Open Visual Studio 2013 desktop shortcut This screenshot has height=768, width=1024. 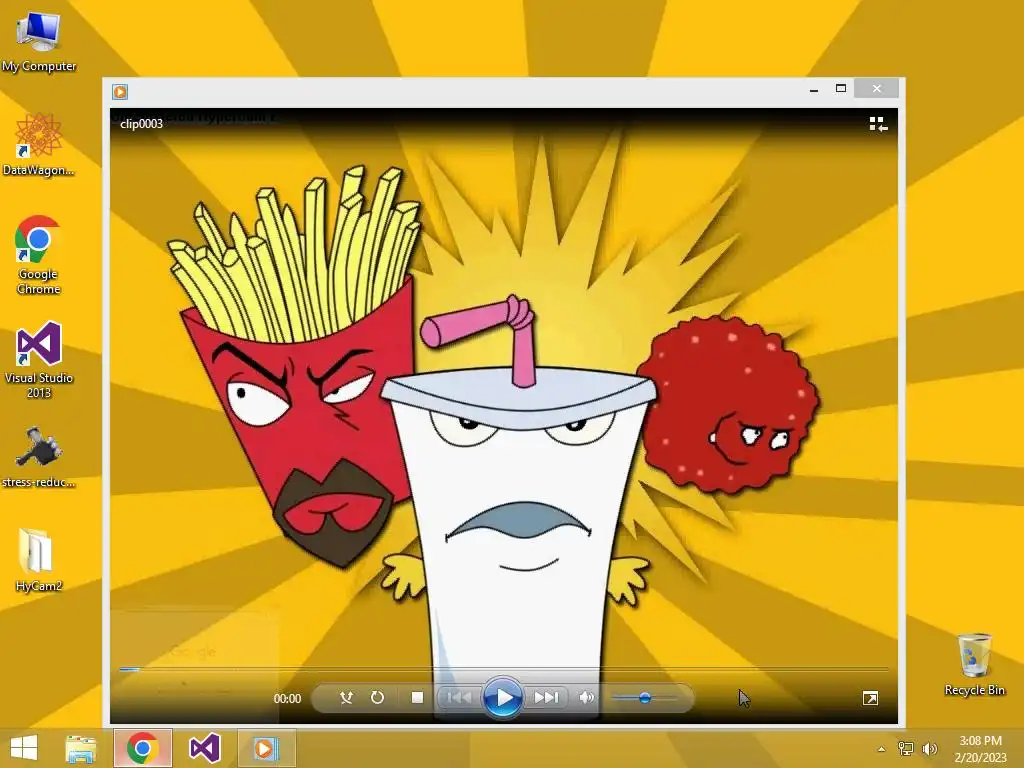pyautogui.click(x=39, y=360)
